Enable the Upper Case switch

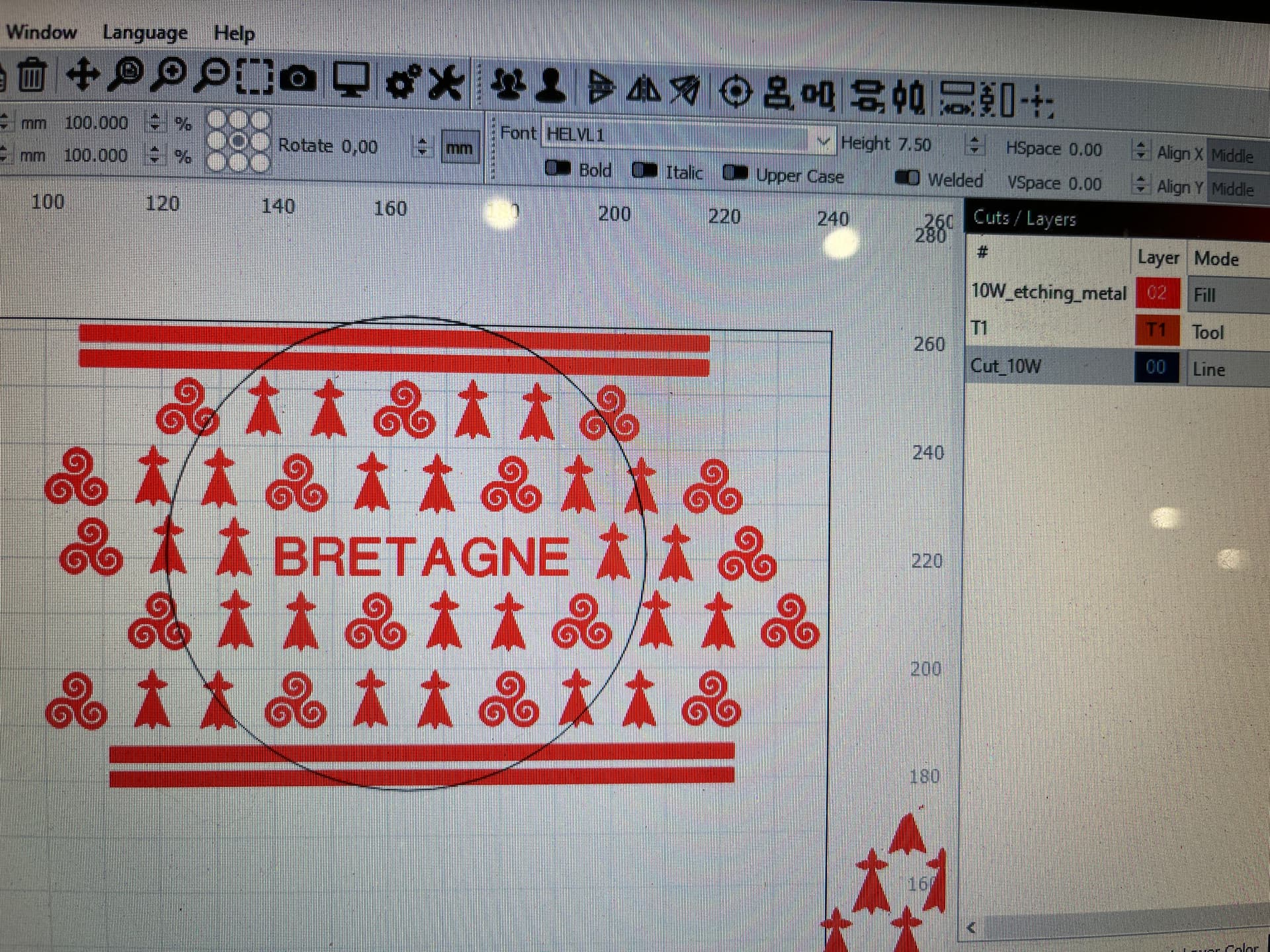click(734, 173)
